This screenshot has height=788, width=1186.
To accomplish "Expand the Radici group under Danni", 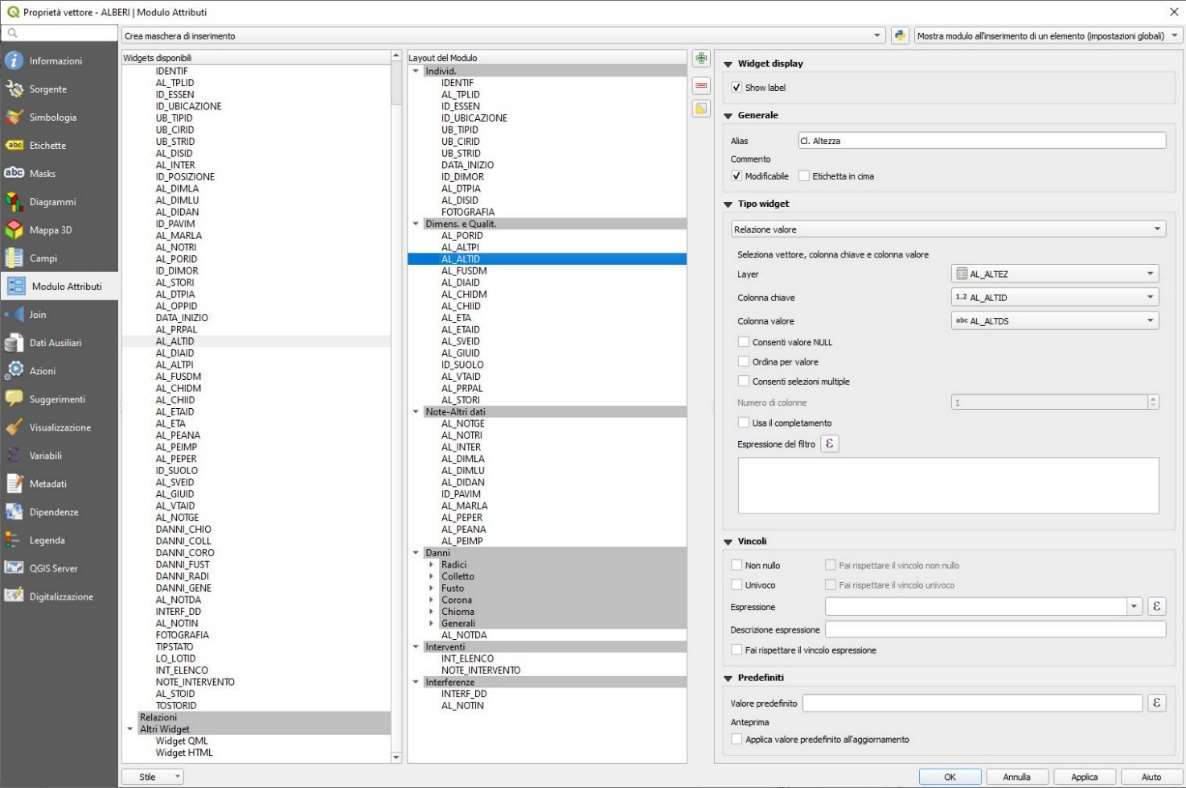I will (x=432, y=565).
